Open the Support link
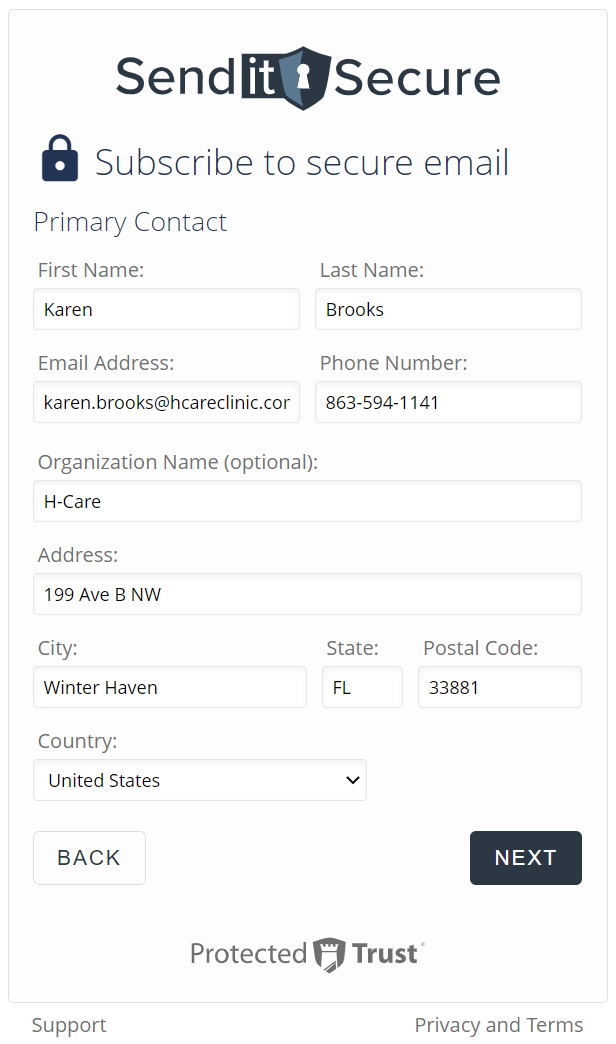This screenshot has width=616, height=1044. pyautogui.click(x=69, y=1025)
